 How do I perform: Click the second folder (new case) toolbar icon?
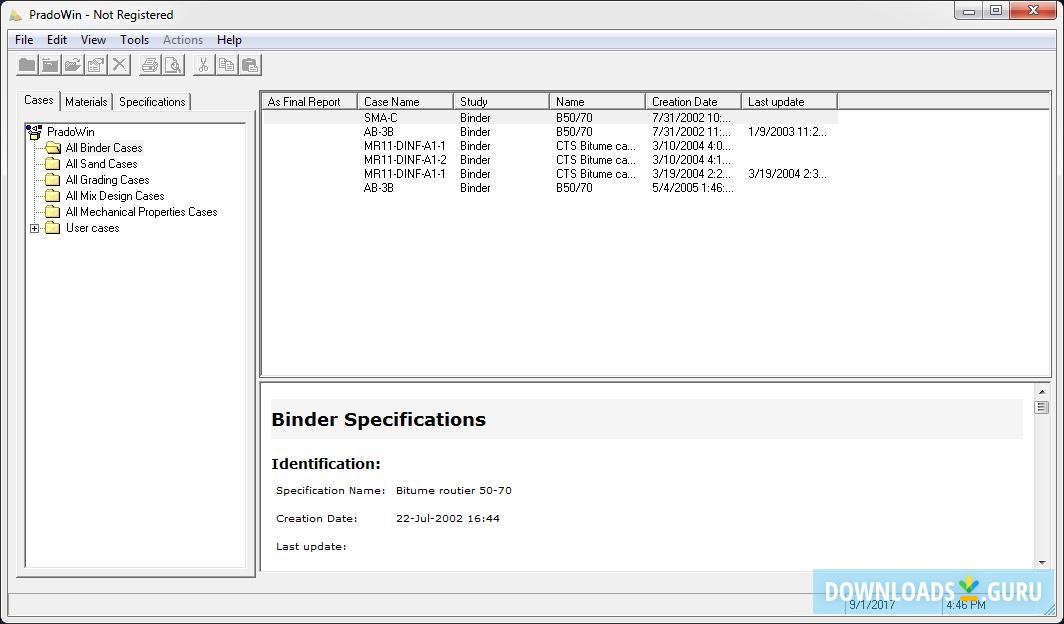point(50,65)
